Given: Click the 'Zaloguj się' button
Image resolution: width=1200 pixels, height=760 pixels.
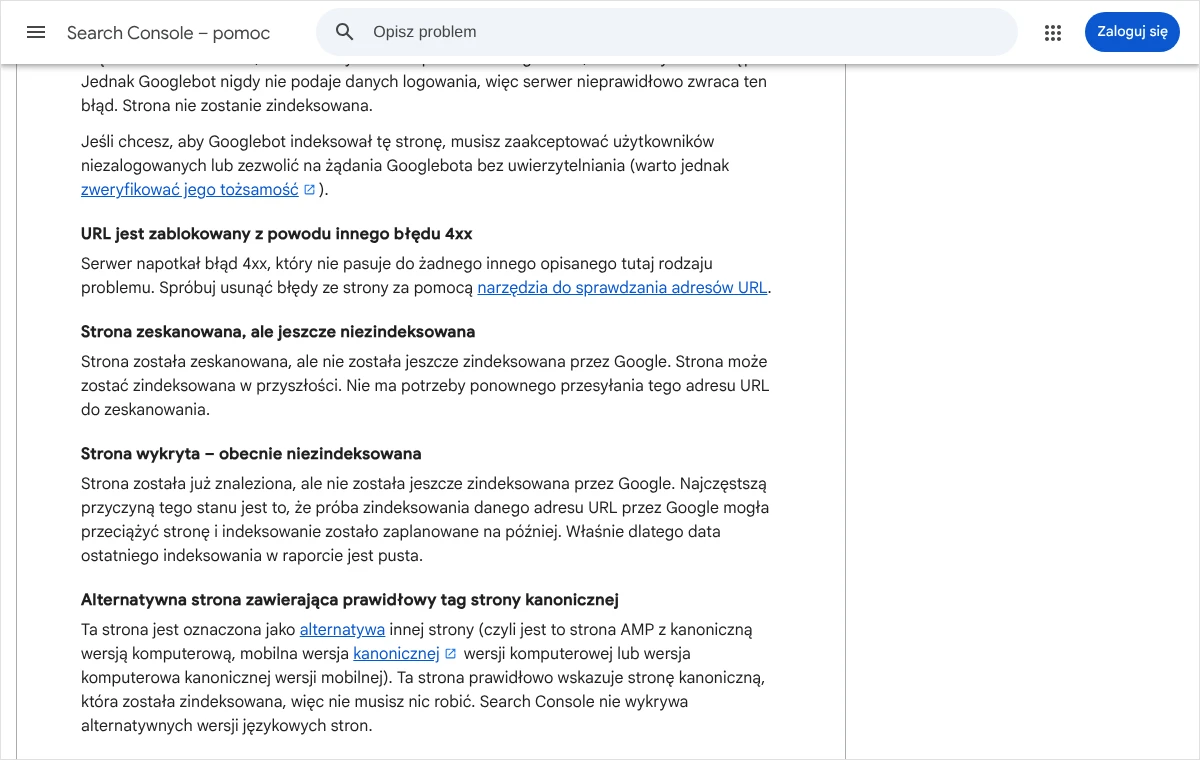Looking at the screenshot, I should 1132,32.
